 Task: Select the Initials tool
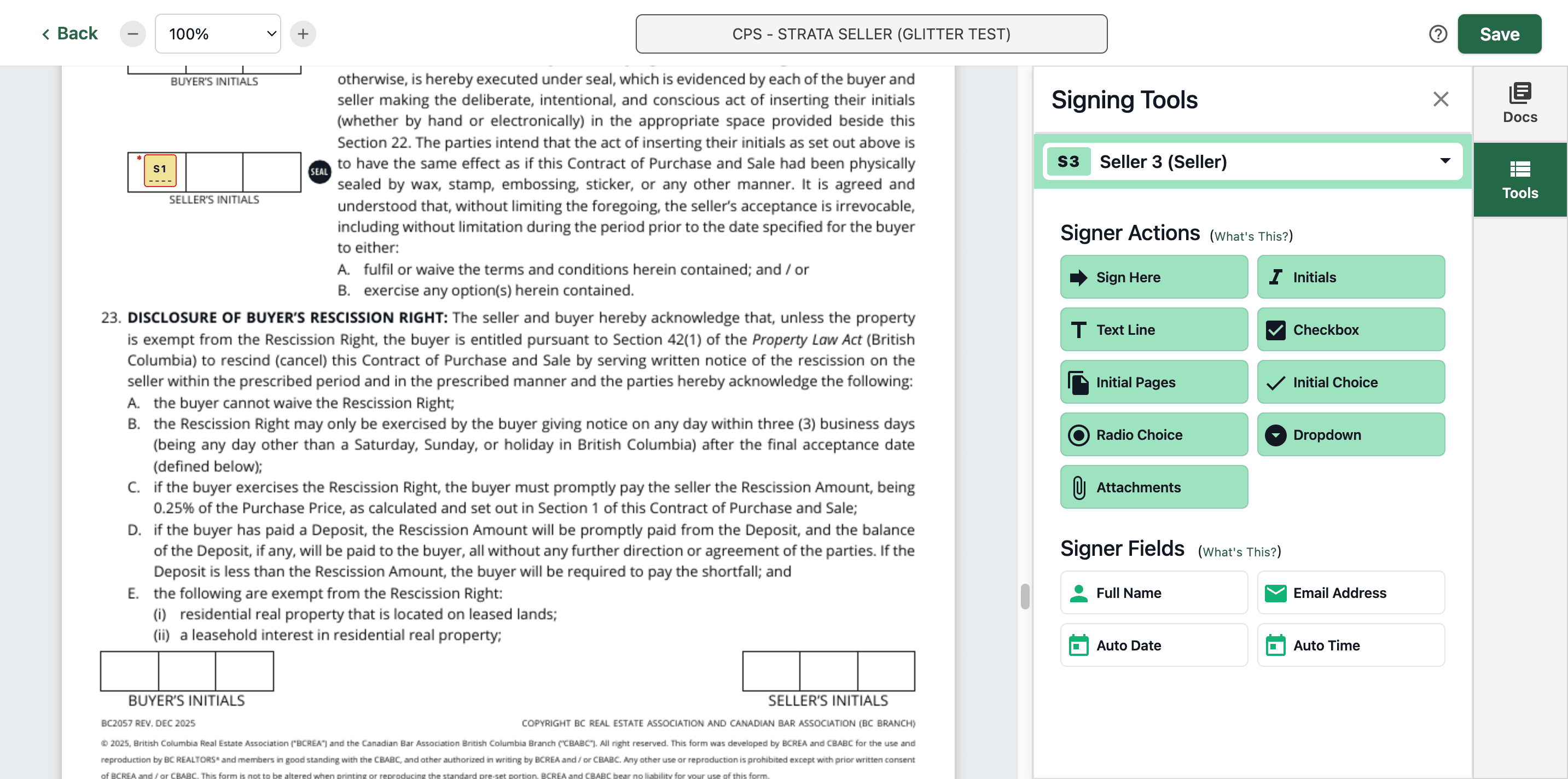click(x=1351, y=277)
